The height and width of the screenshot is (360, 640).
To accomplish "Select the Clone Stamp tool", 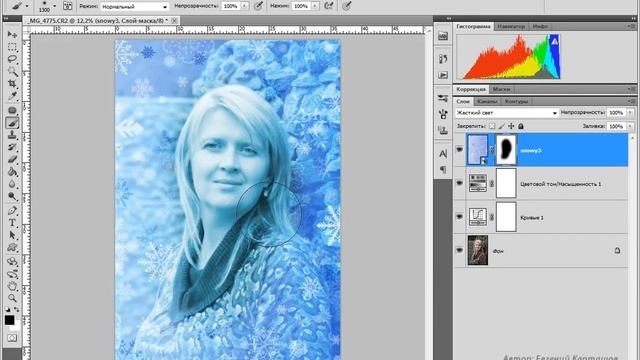I will tap(12, 135).
